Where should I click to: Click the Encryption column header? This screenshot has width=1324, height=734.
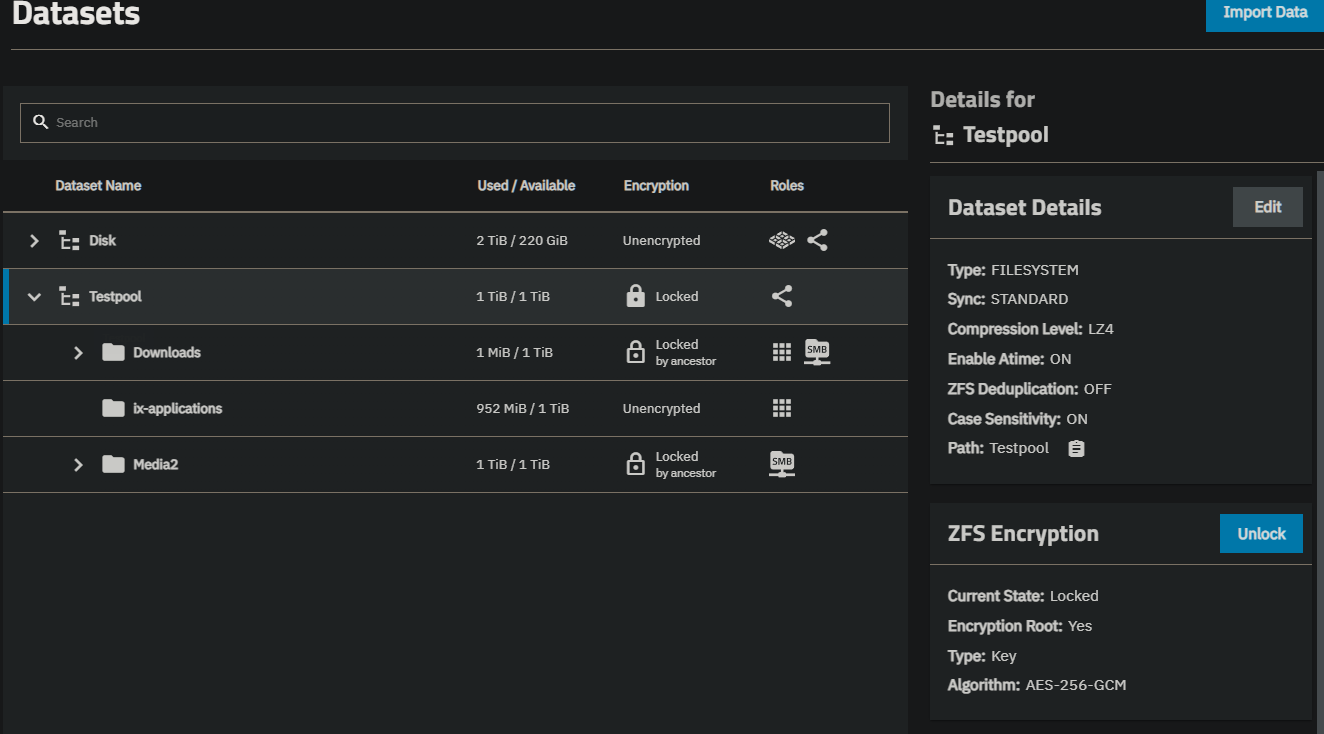click(656, 186)
